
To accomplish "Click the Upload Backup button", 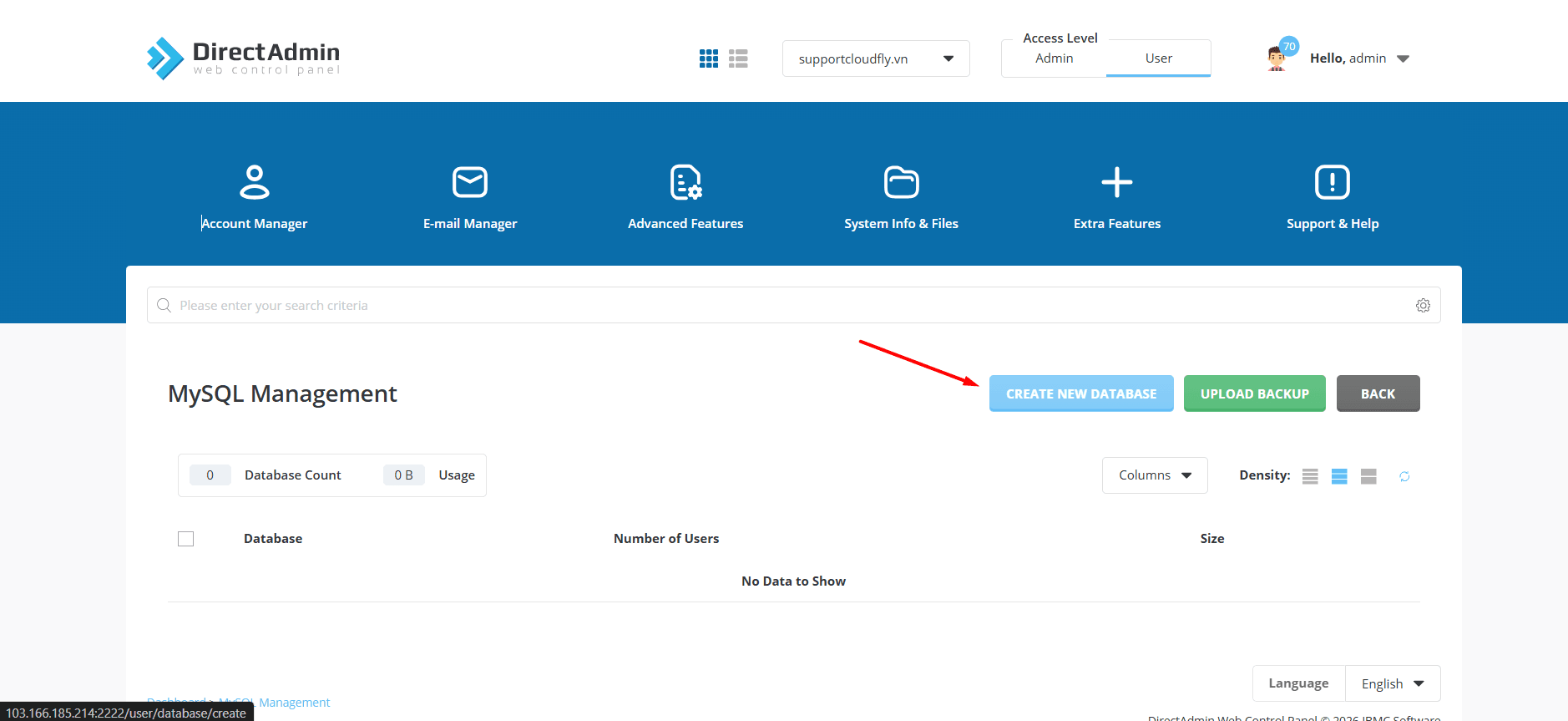I will (1254, 394).
